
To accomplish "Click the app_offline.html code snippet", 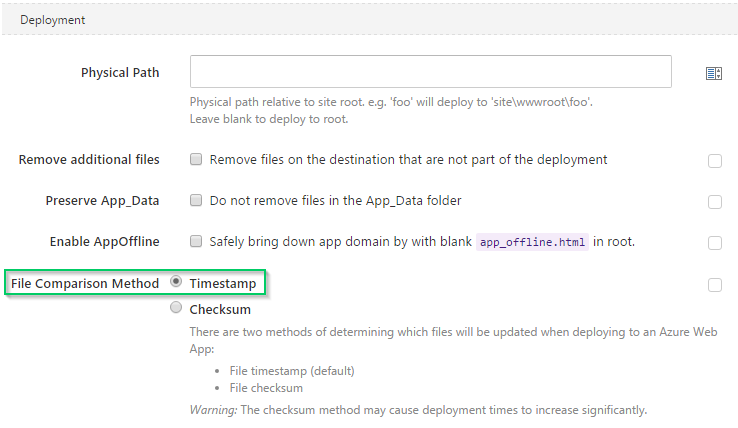I will 532,242.
